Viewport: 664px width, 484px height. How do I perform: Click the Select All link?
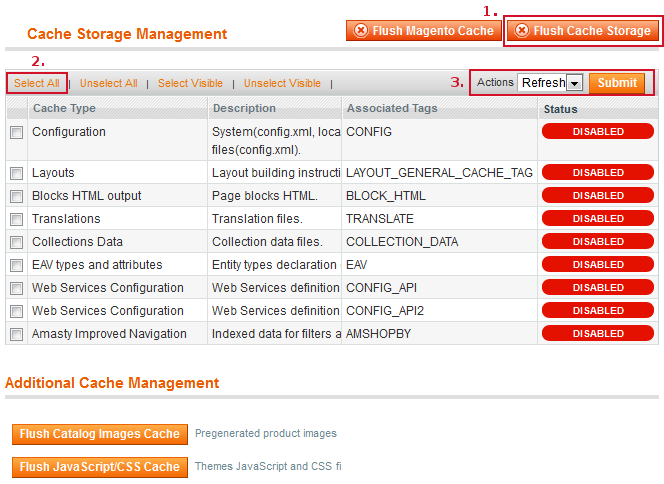click(36, 83)
